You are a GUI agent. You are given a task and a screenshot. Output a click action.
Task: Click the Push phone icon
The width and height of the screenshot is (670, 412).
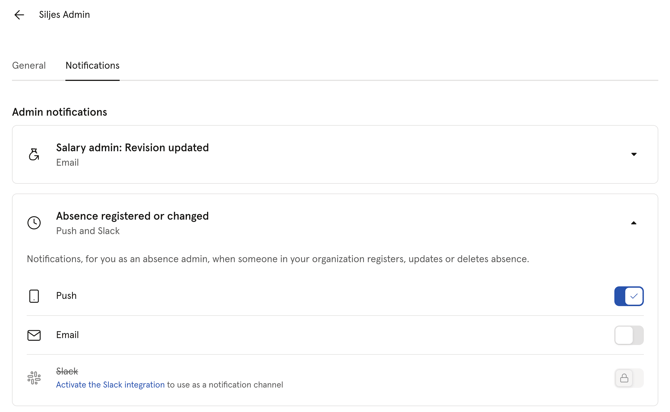34,296
